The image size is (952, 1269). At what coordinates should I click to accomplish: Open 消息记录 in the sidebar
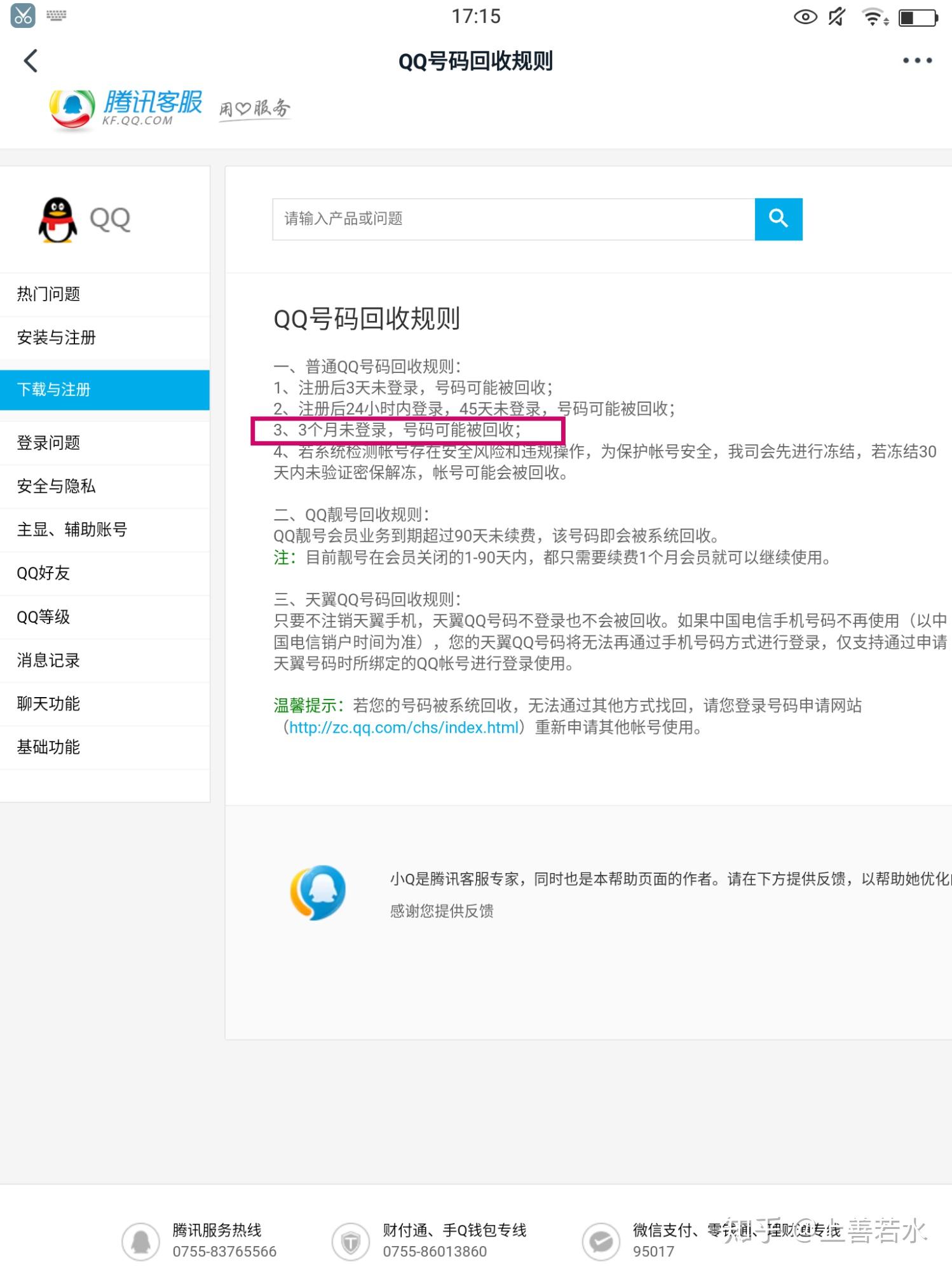click(105, 660)
